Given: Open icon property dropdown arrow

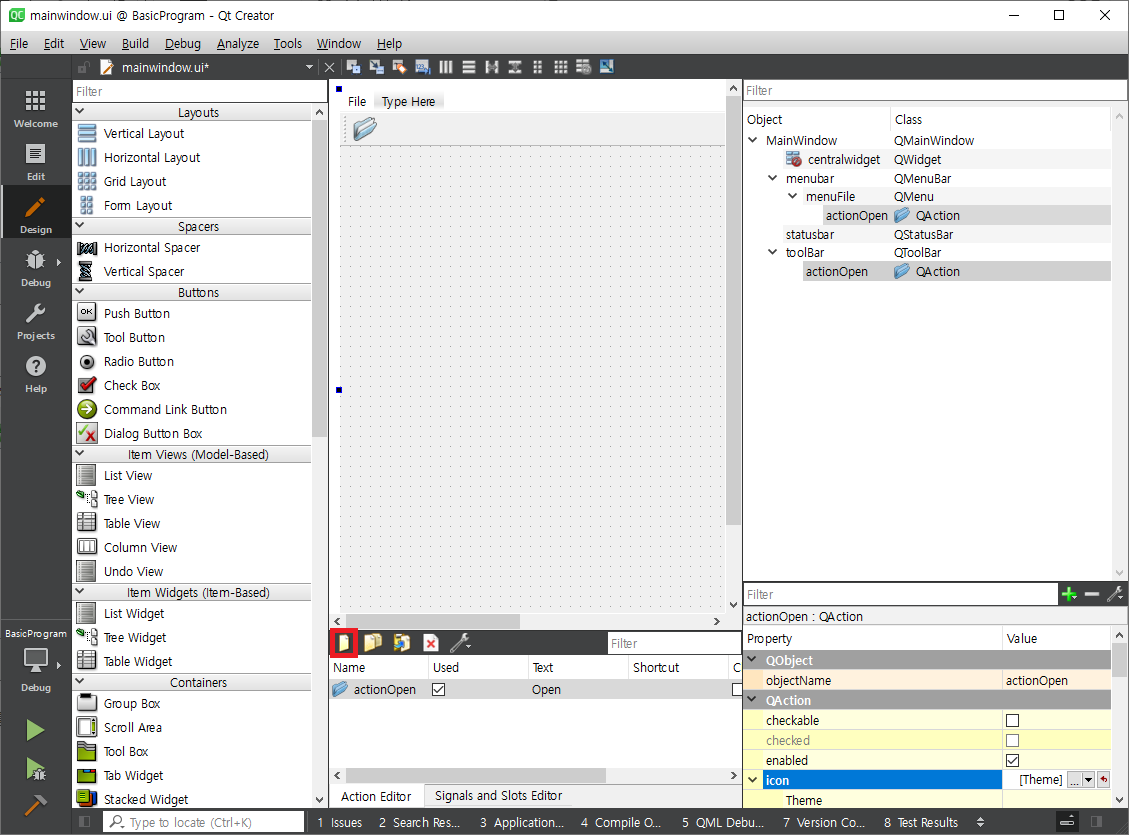Looking at the screenshot, I should point(1089,780).
